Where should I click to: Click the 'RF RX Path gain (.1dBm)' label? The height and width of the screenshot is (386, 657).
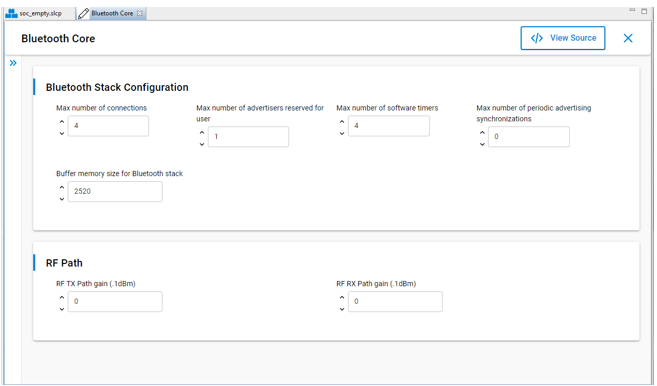(x=376, y=284)
